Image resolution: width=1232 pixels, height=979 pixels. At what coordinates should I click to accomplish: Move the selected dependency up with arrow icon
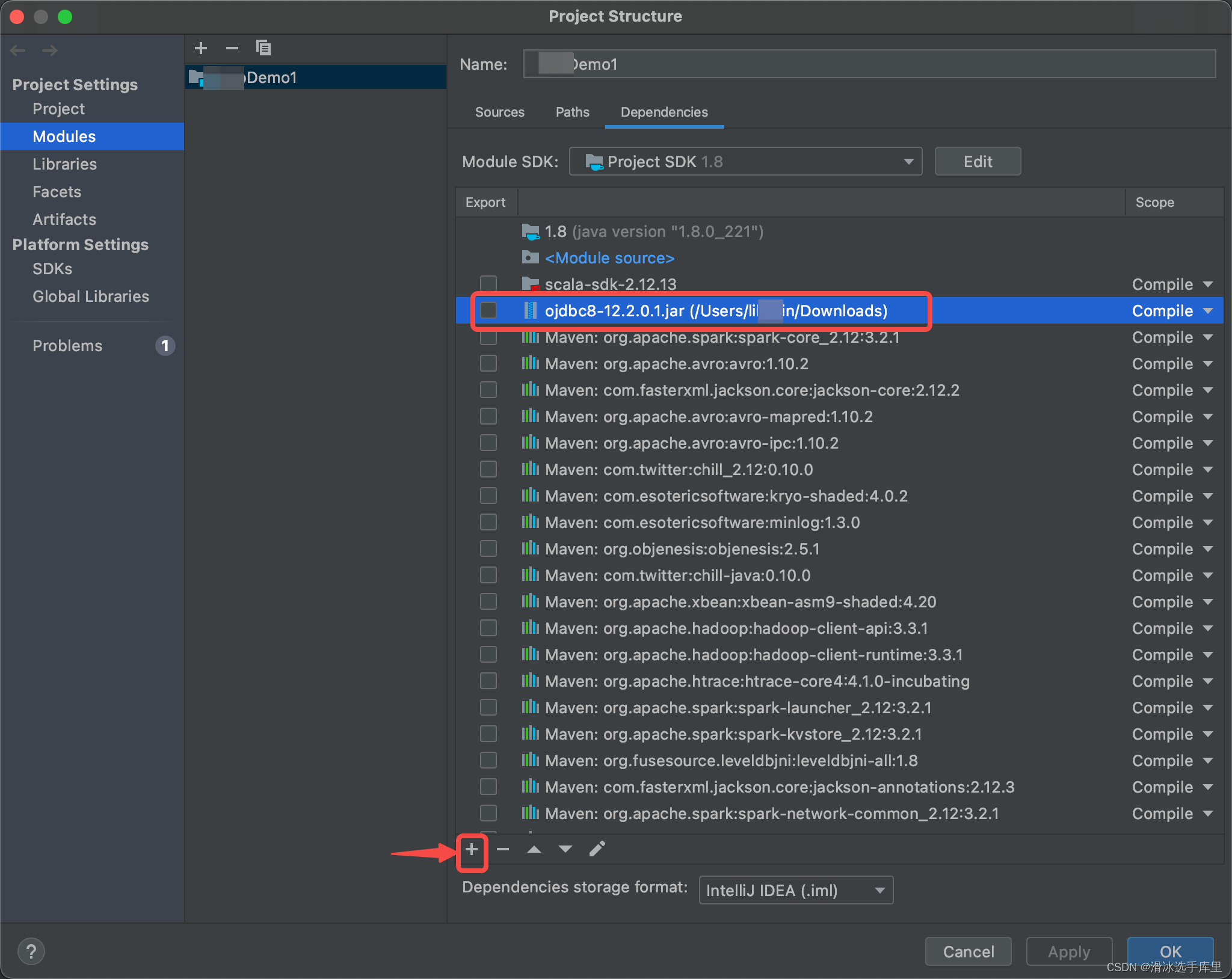(534, 849)
